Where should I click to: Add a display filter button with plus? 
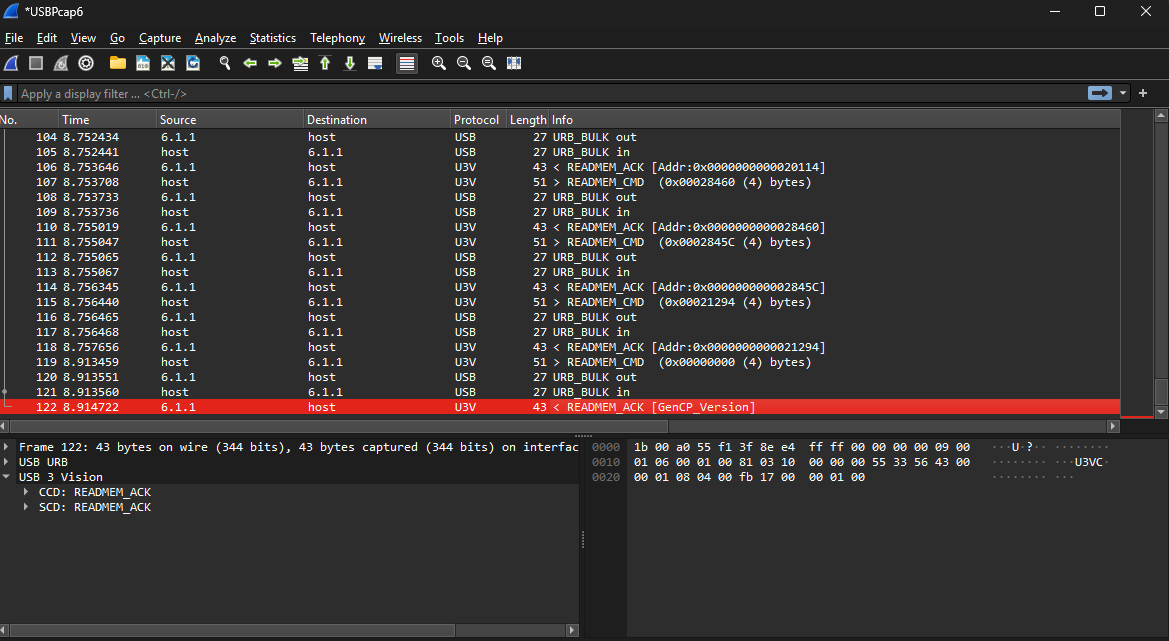1143,93
